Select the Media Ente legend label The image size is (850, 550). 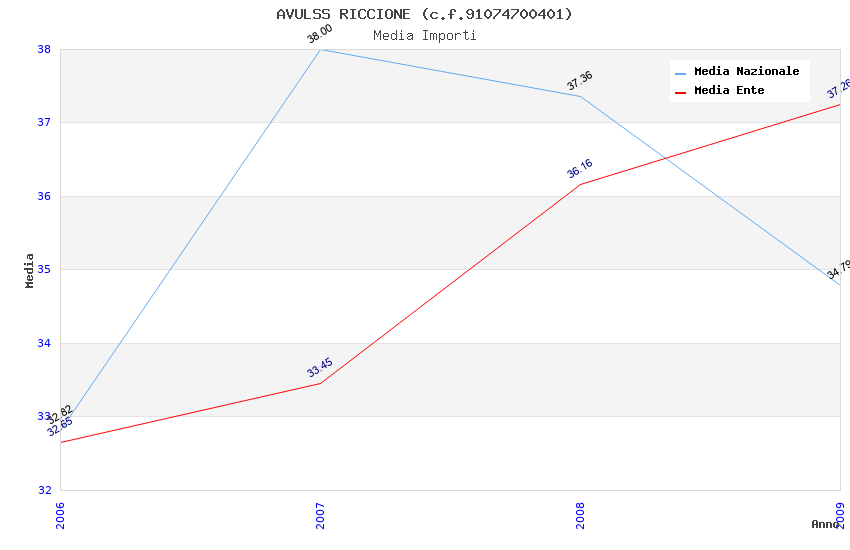(729, 91)
